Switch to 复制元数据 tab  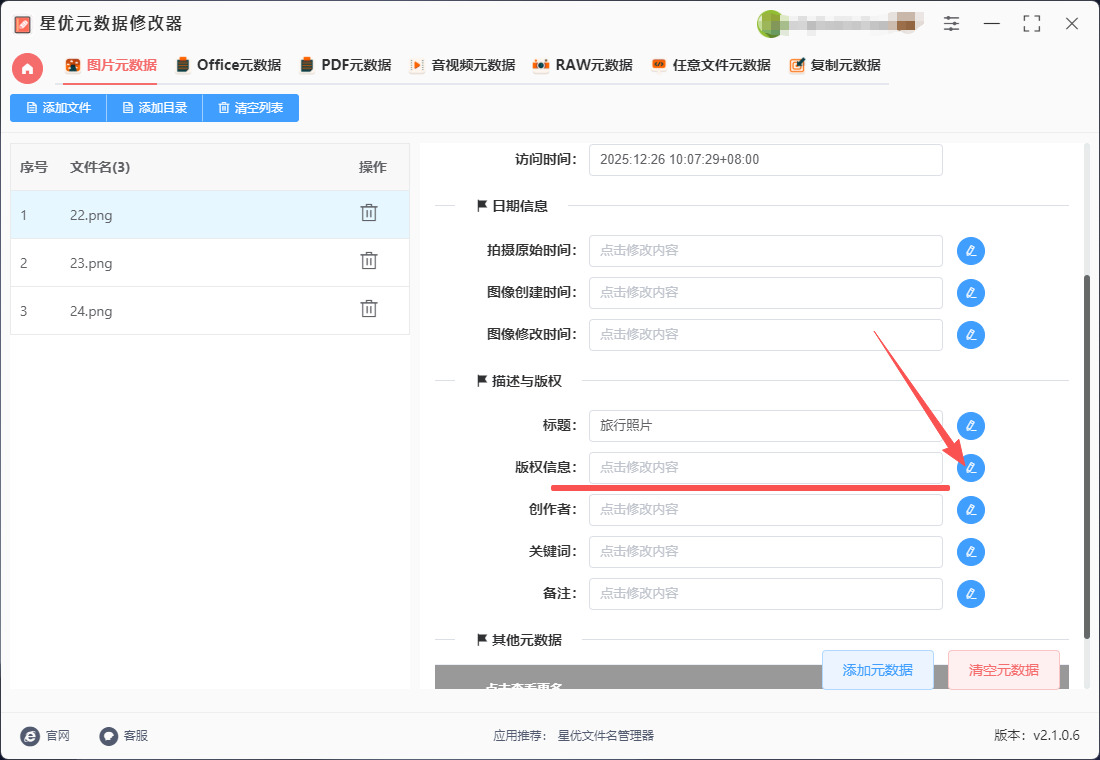pos(835,65)
